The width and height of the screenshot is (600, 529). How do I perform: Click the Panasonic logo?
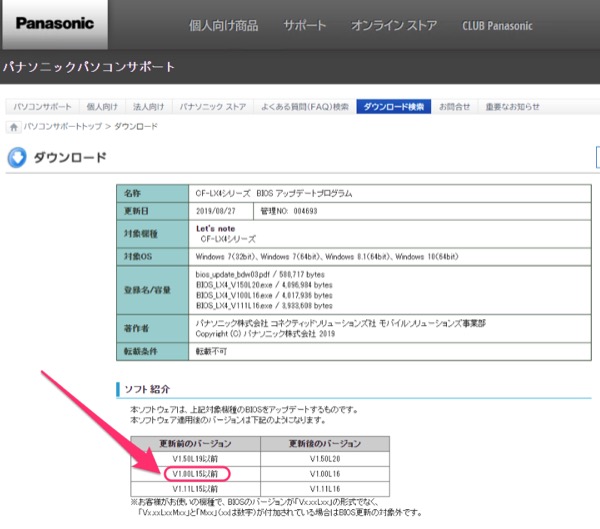[55, 24]
